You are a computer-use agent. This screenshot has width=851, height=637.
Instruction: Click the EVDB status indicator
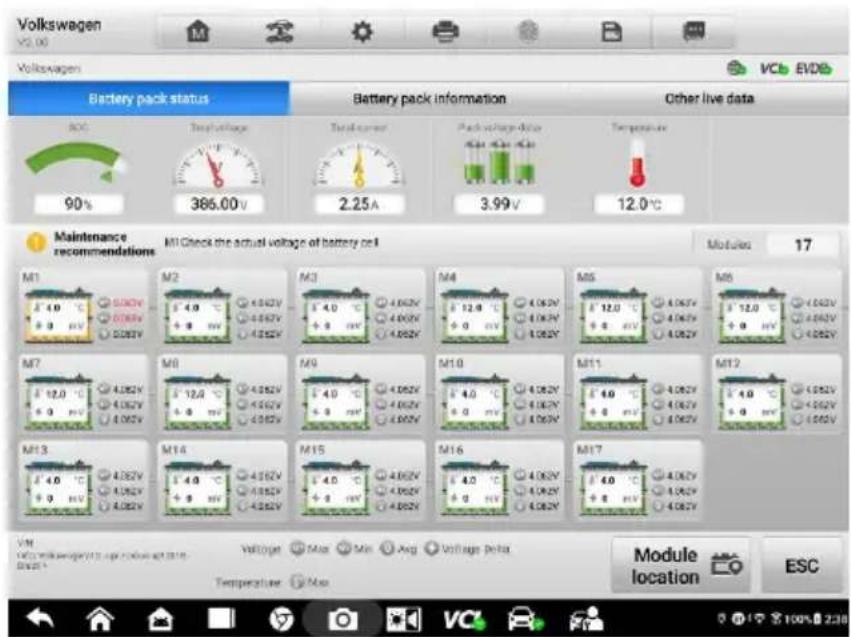tap(814, 68)
